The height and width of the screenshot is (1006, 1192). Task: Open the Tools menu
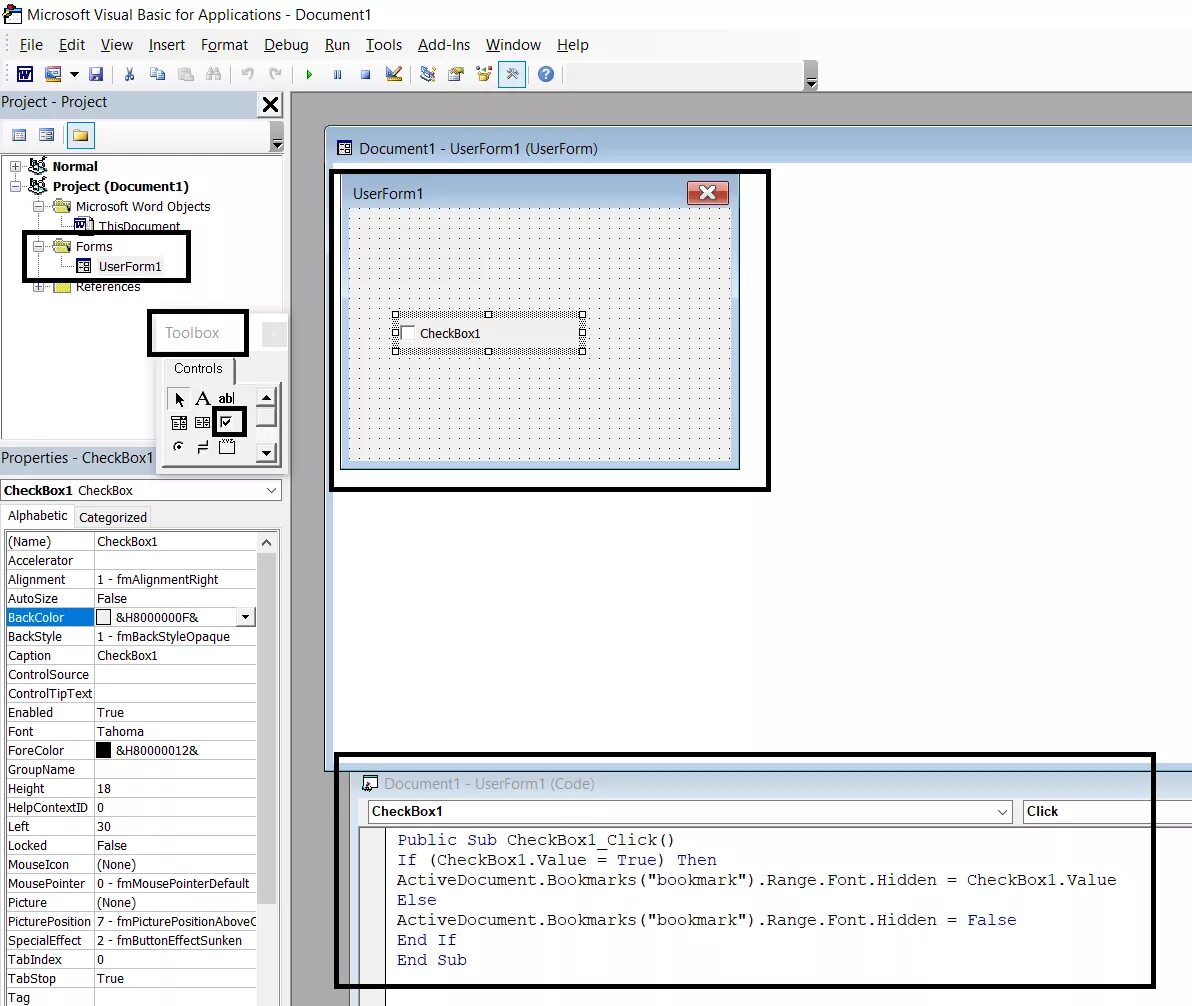click(384, 45)
